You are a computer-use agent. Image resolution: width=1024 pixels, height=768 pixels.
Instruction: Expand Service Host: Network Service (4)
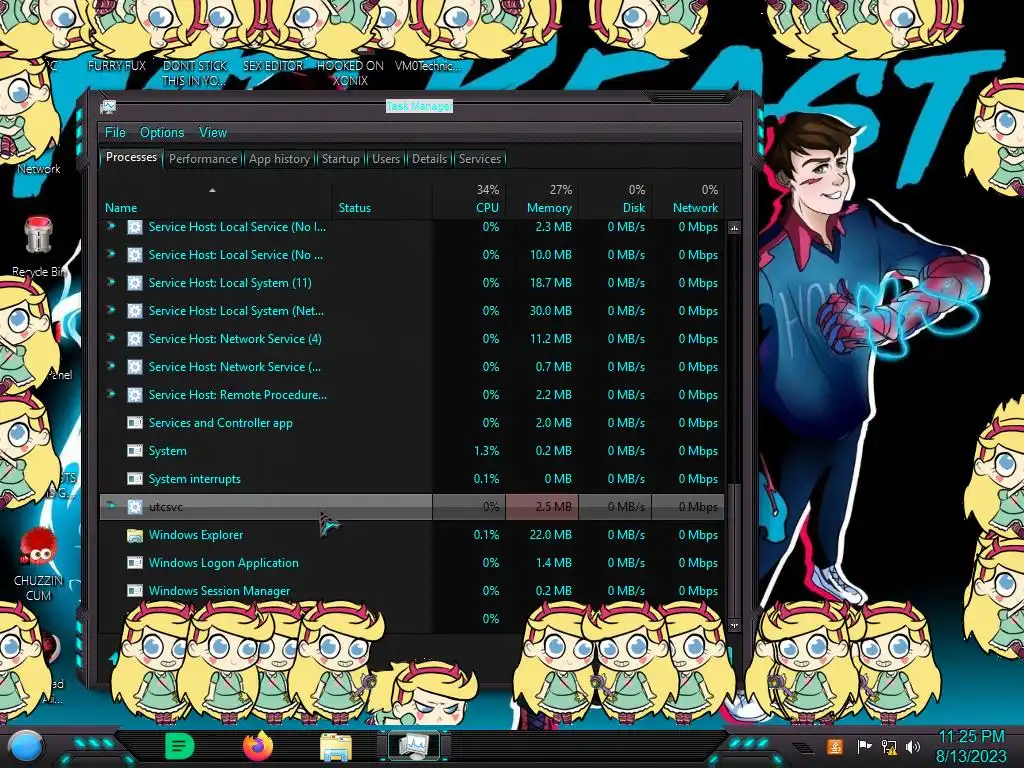111,338
